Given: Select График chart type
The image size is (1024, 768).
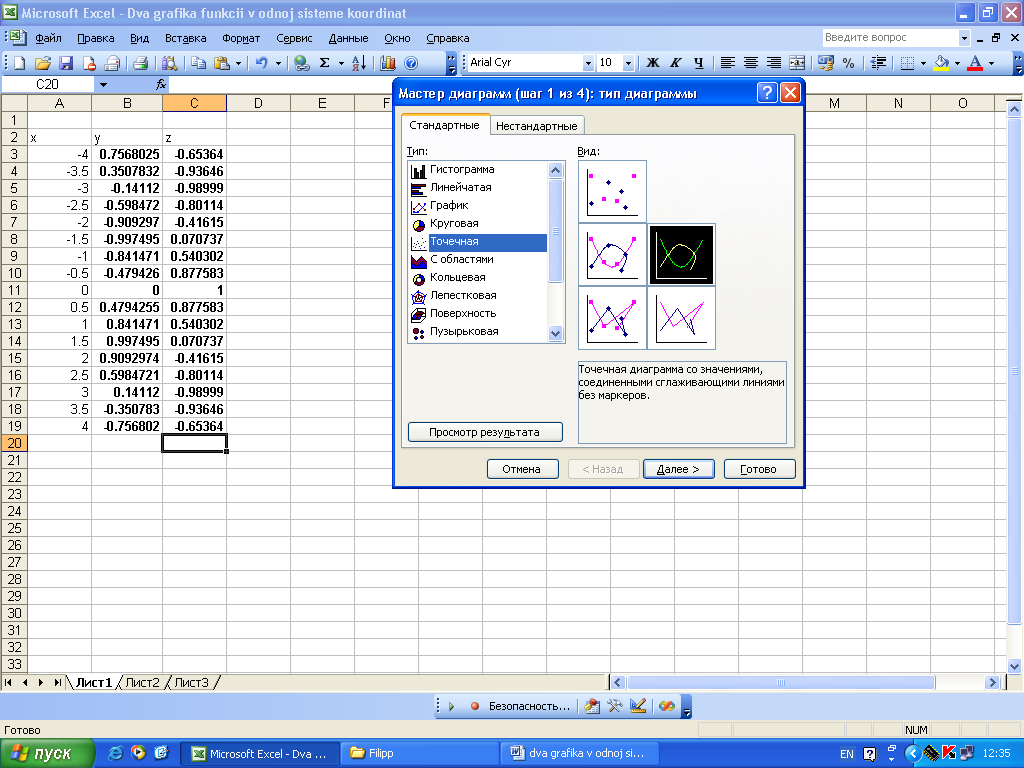Looking at the screenshot, I should click(x=478, y=205).
